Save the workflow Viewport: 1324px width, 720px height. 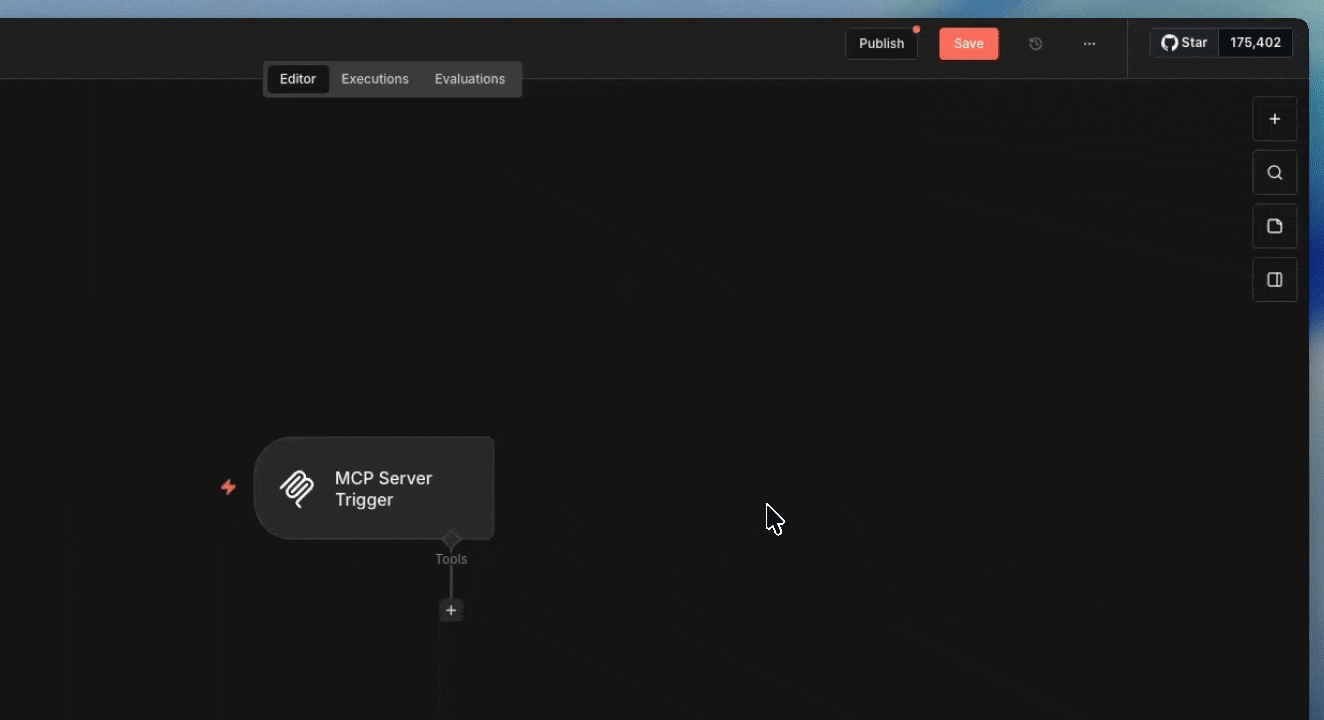coord(968,44)
